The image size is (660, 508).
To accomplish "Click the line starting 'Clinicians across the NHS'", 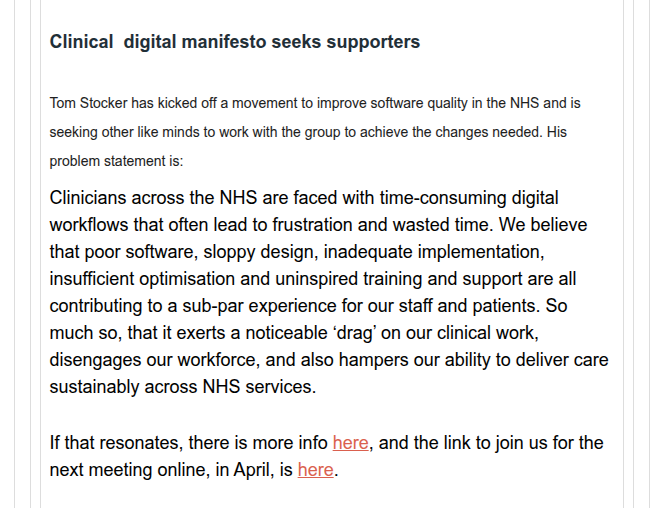I will tap(304, 198).
